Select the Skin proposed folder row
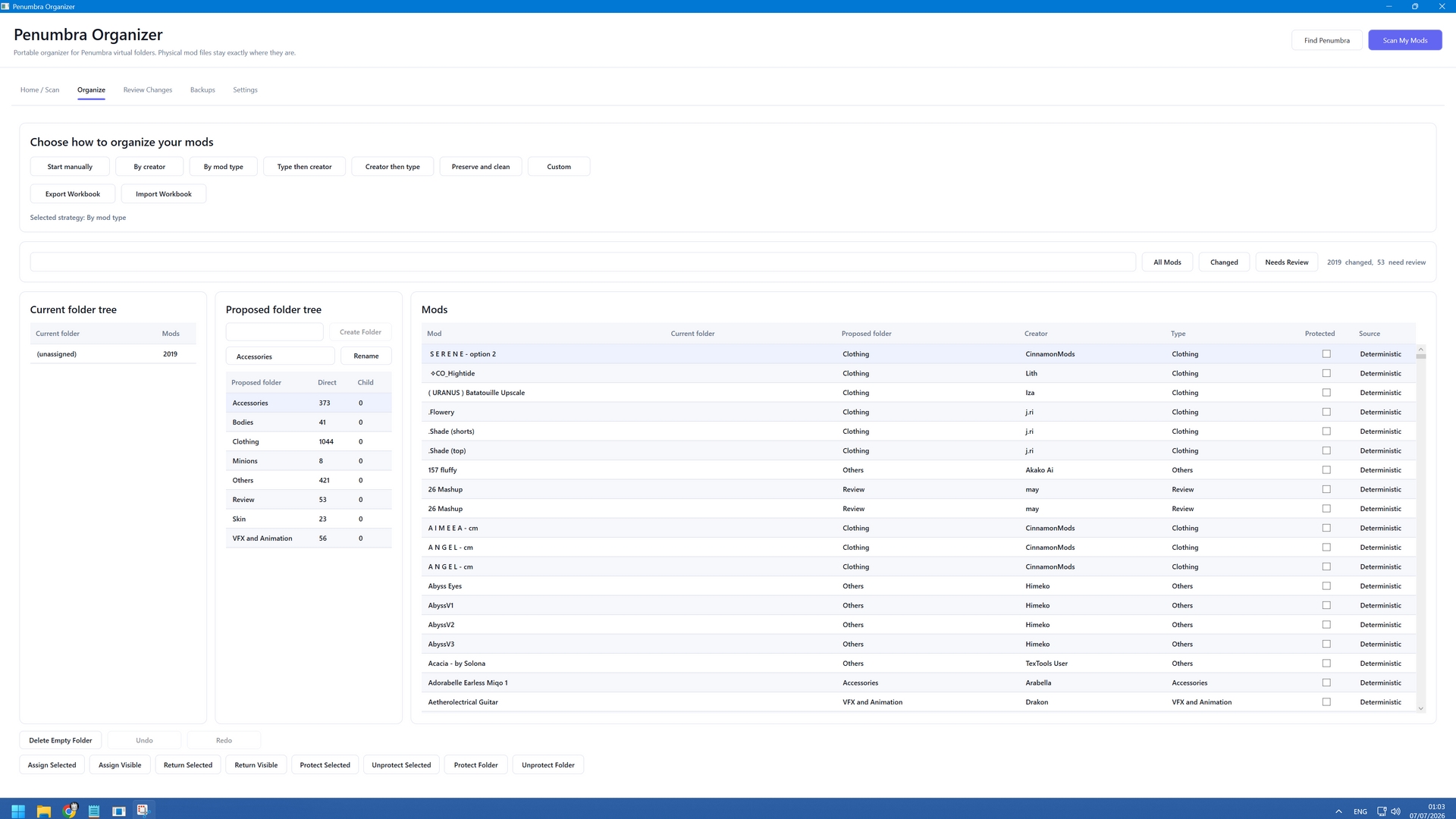The height and width of the screenshot is (819, 1456). coord(309,519)
